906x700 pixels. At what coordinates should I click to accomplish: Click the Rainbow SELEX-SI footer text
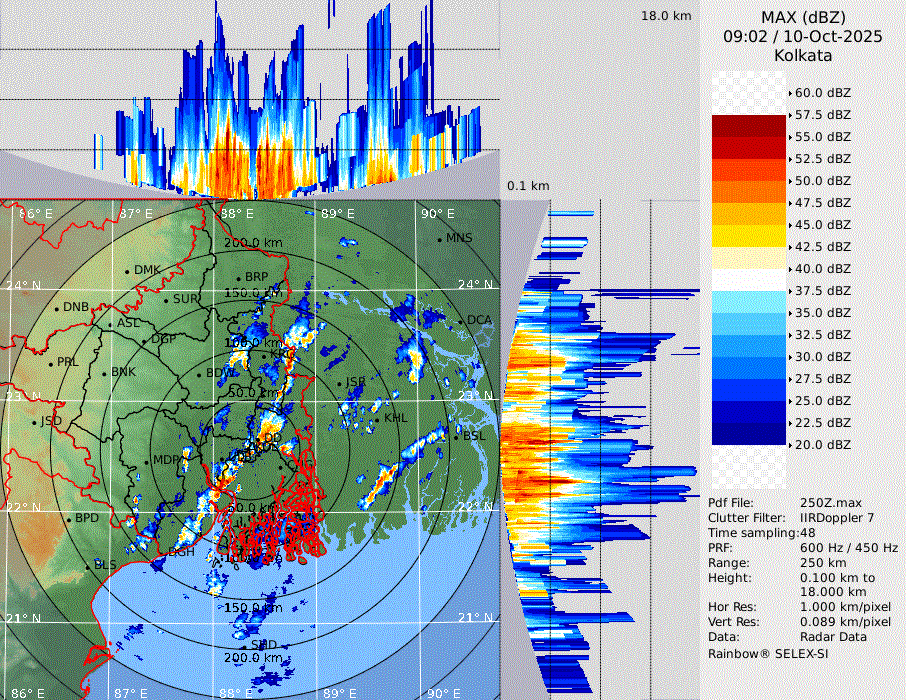[768, 653]
